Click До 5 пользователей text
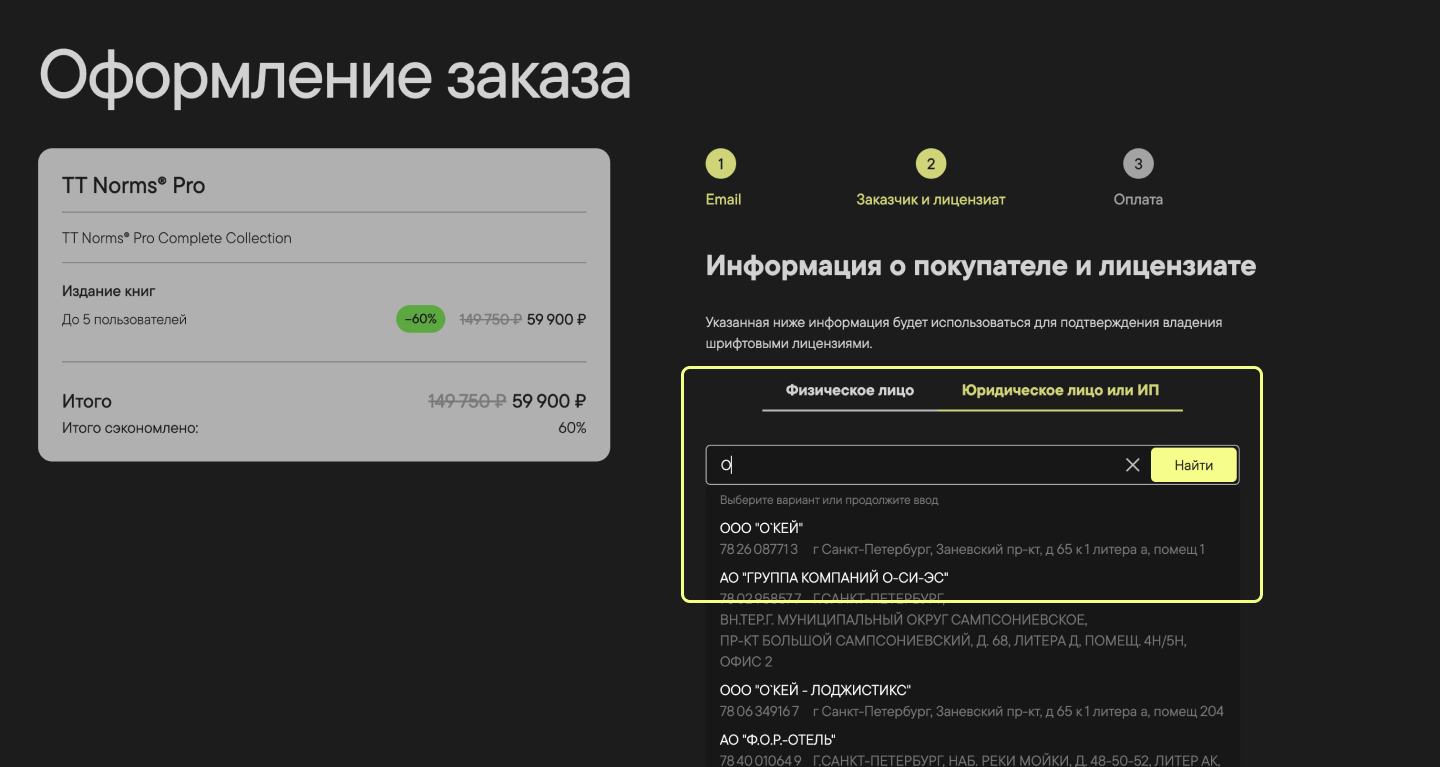The height and width of the screenshot is (767, 1440). click(x=124, y=320)
